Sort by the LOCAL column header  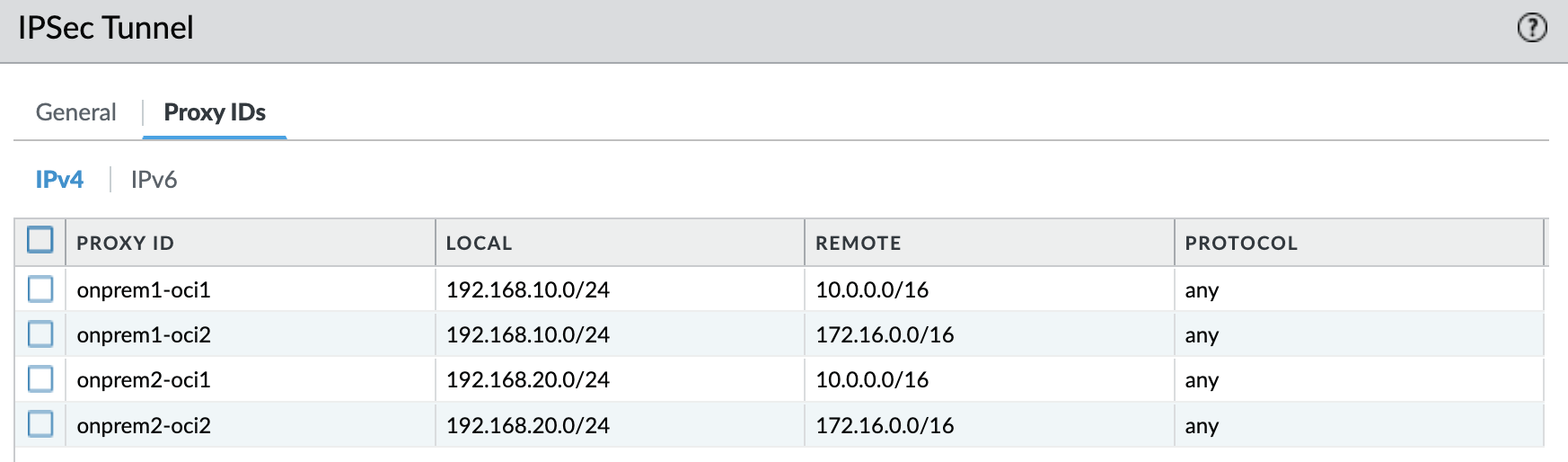coord(479,244)
